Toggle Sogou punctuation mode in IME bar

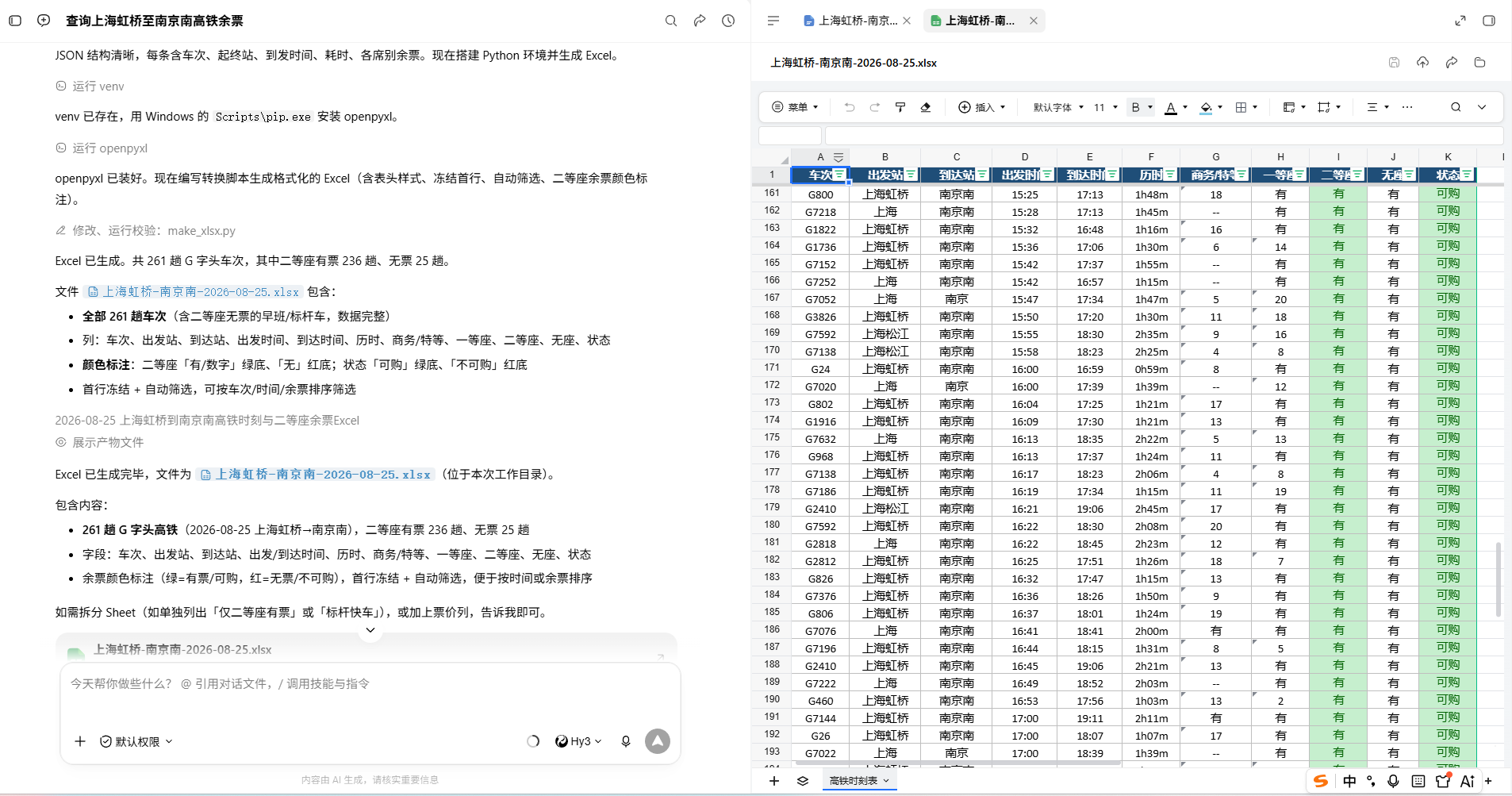point(1372,781)
